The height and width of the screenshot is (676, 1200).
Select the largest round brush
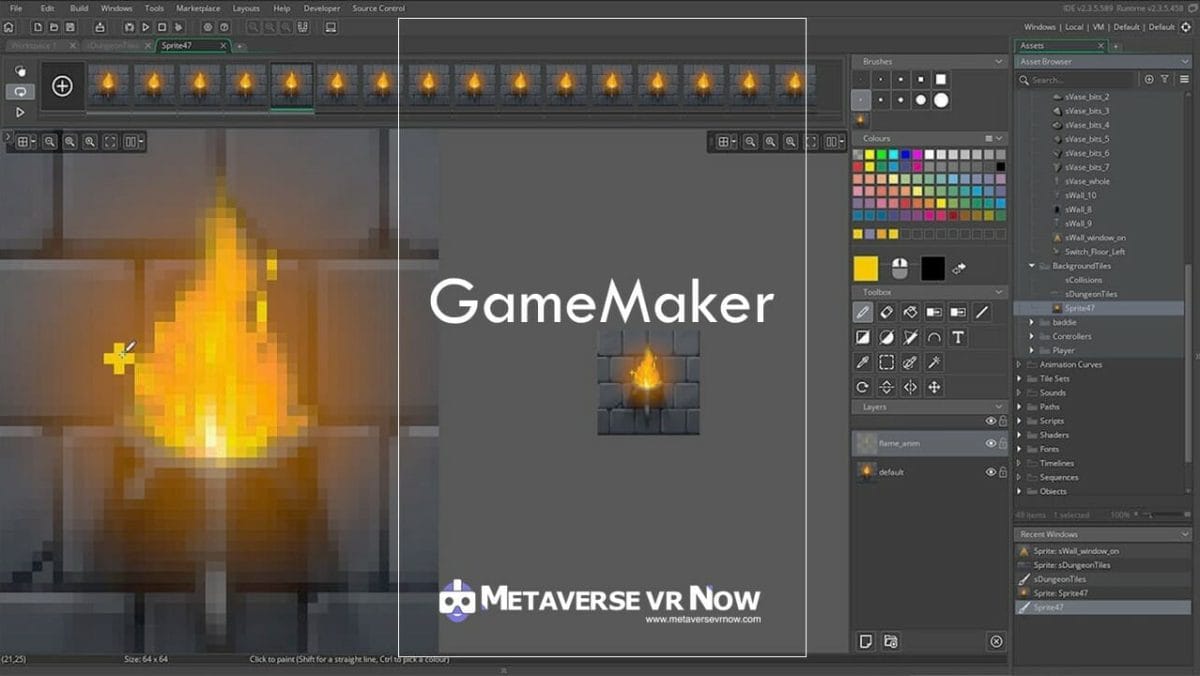click(941, 100)
